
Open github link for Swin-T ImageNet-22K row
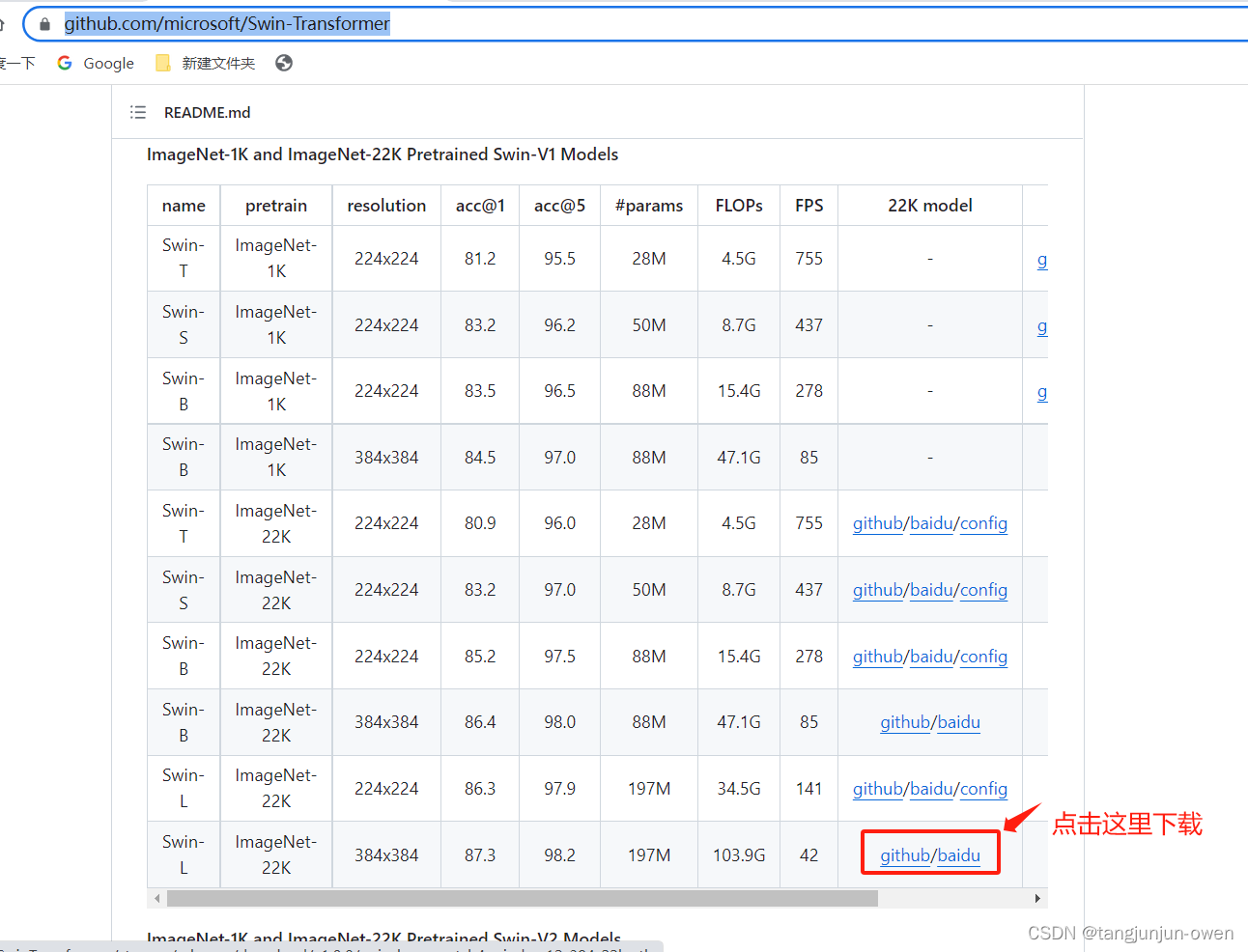point(878,523)
